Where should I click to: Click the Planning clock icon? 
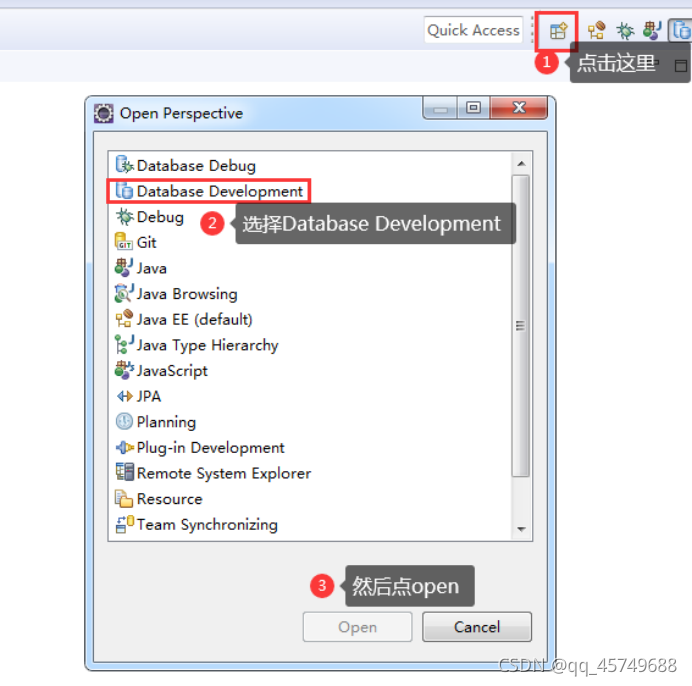124,422
